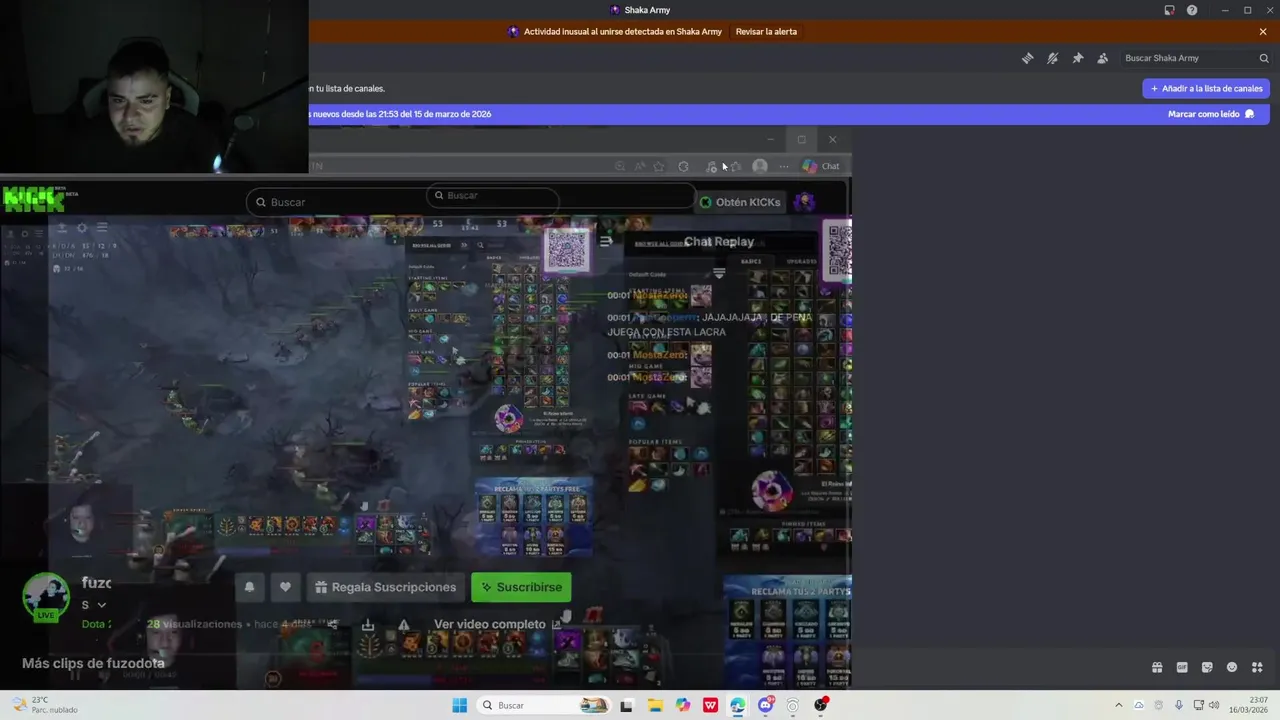Click Chat Replay header
This screenshot has width=1280, height=720.
click(x=719, y=242)
